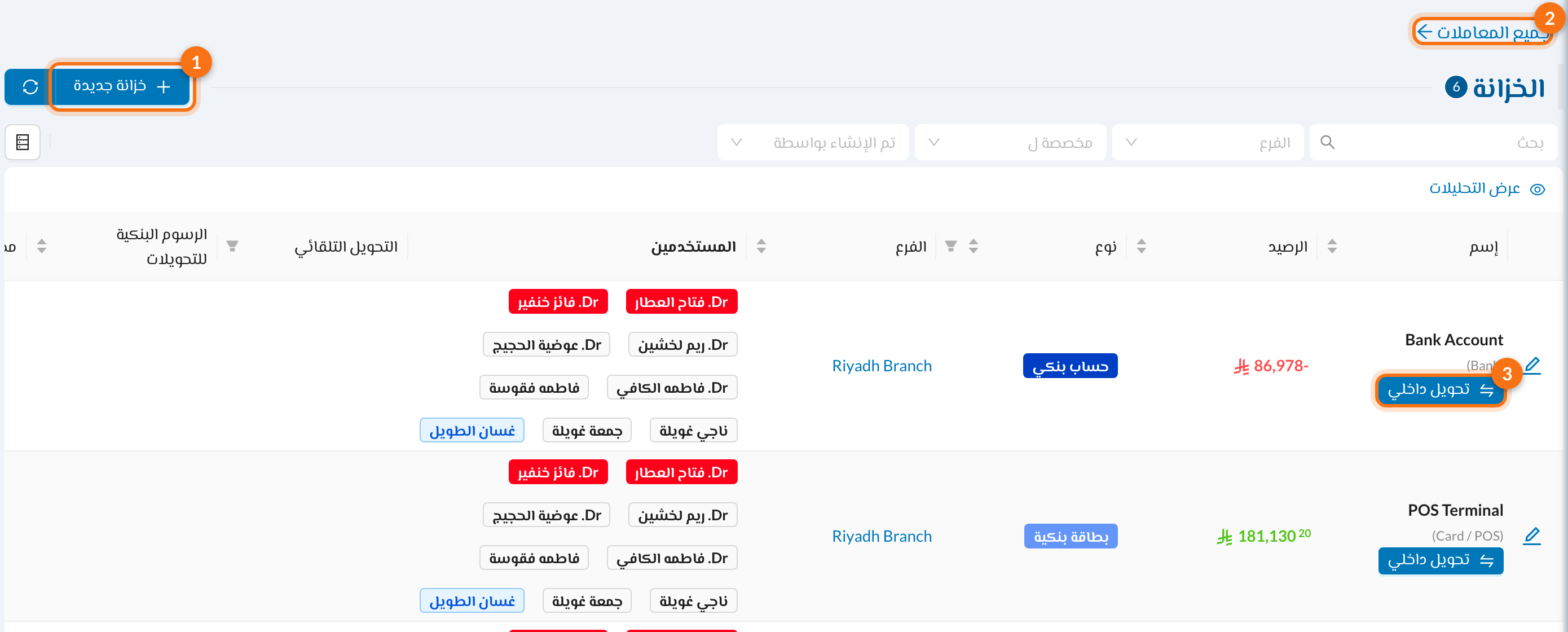The image size is (1568, 632).
Task: Click the Bank Account name text
Action: coord(1454,339)
